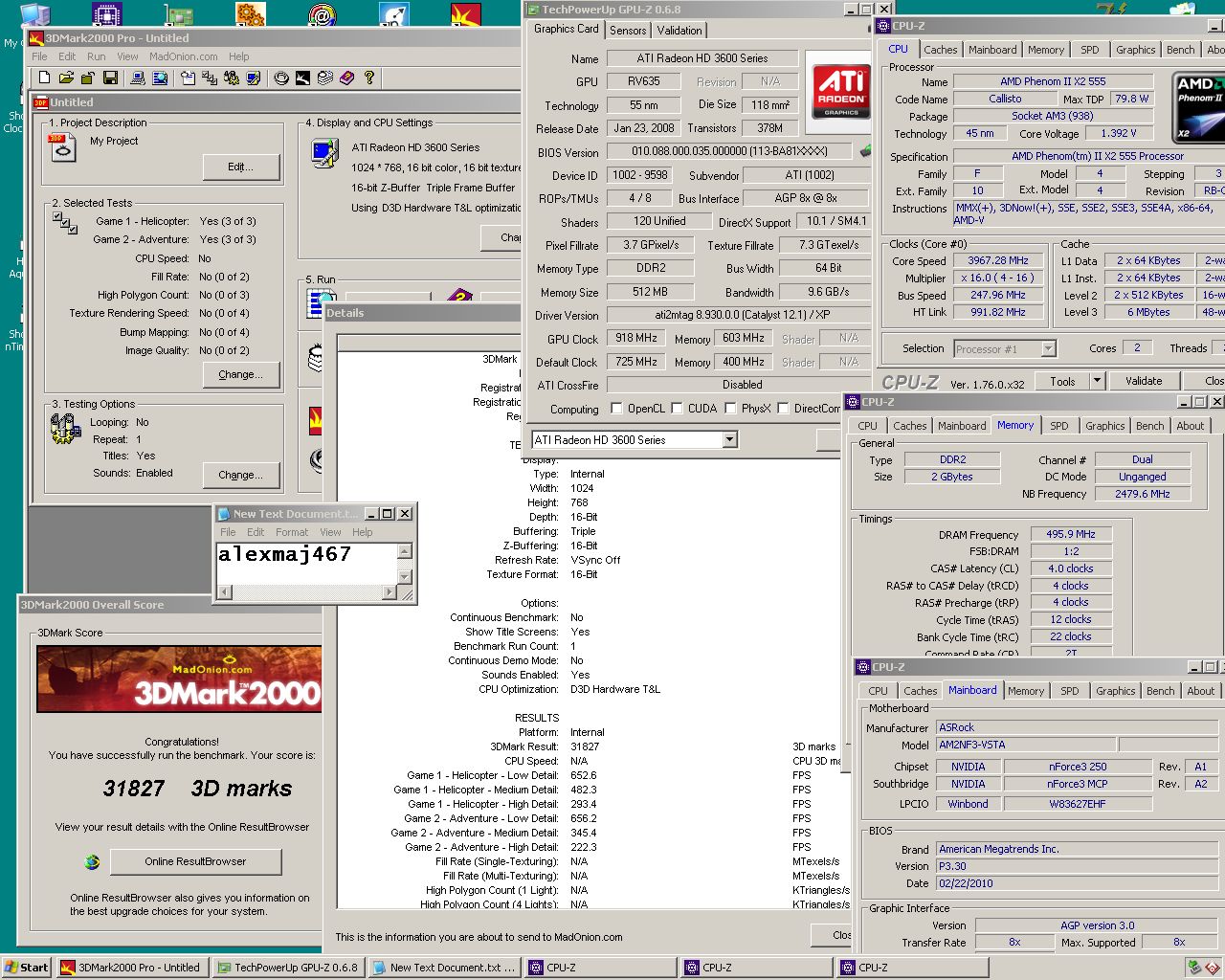This screenshot has height=980, width=1225.
Task: Click the text document horizontal scrollbar right arrow
Action: tap(390, 592)
